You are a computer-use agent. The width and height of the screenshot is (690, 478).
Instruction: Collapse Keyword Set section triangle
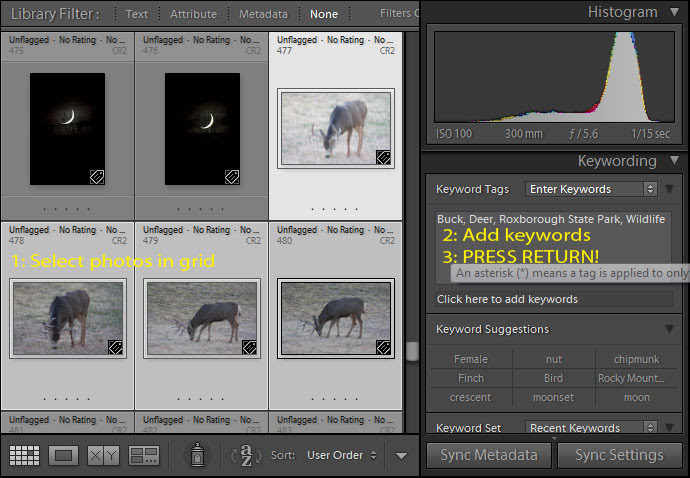[x=669, y=427]
